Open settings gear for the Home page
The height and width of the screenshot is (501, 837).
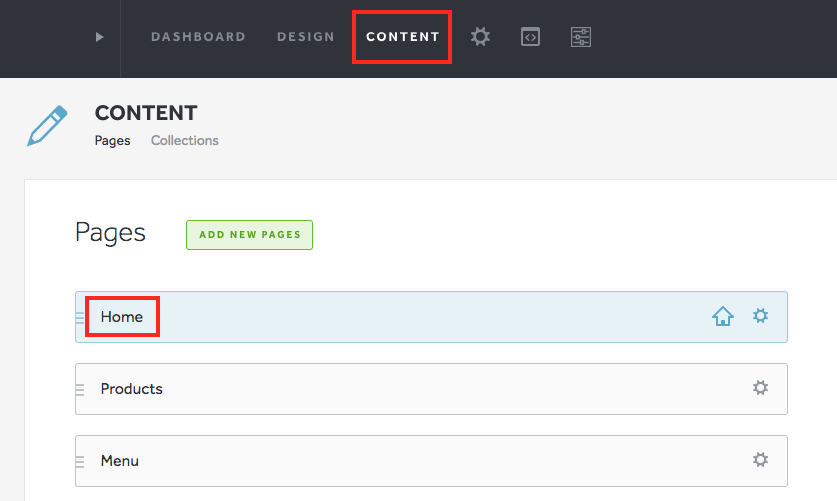tap(760, 316)
